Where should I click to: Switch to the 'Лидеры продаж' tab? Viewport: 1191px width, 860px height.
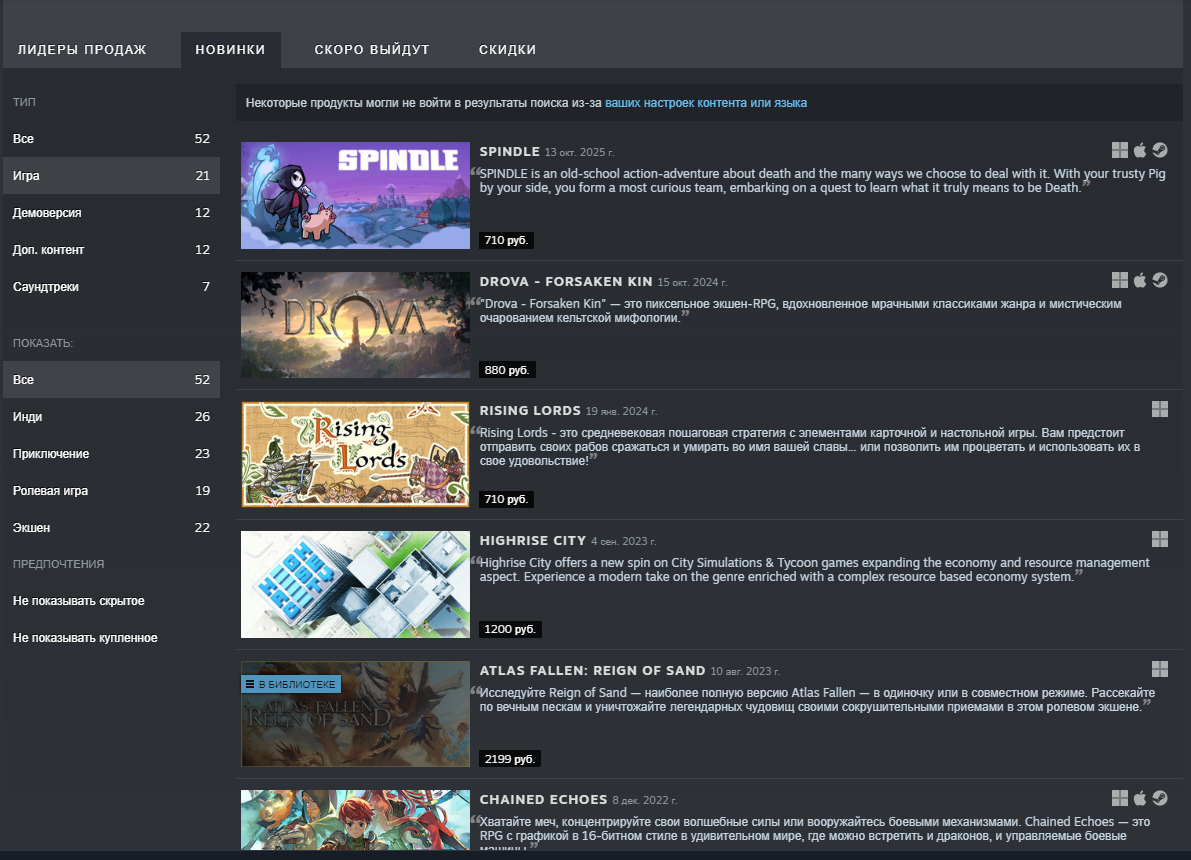click(82, 50)
